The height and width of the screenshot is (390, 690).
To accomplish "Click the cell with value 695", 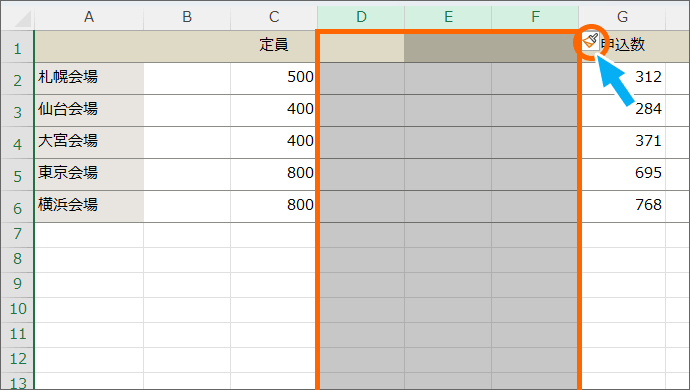I will [x=623, y=174].
